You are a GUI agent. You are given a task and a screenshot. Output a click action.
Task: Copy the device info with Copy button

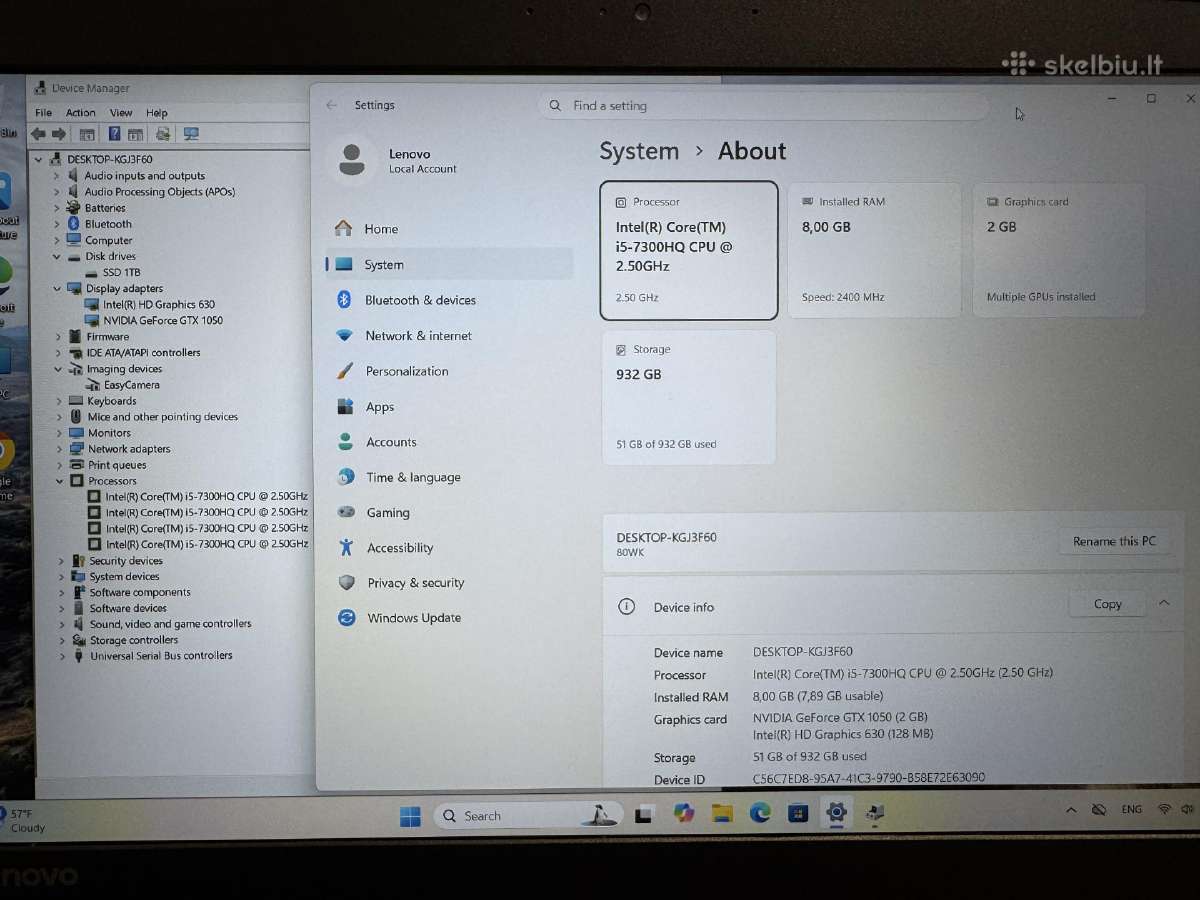coord(1108,604)
